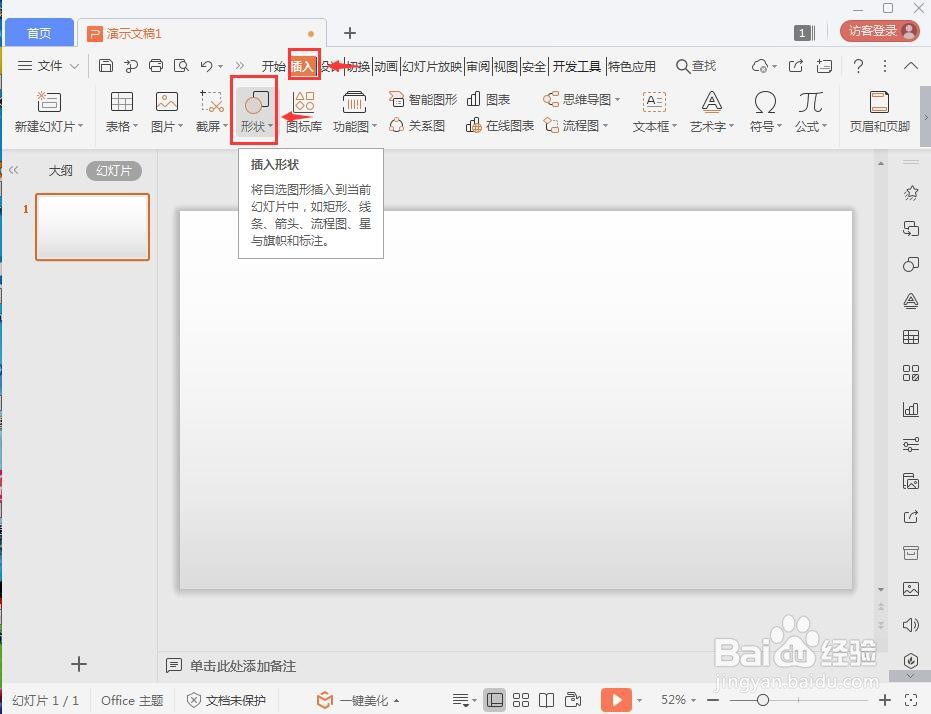931x714 pixels.
Task: Click the Undo arrow icon
Action: [206, 65]
